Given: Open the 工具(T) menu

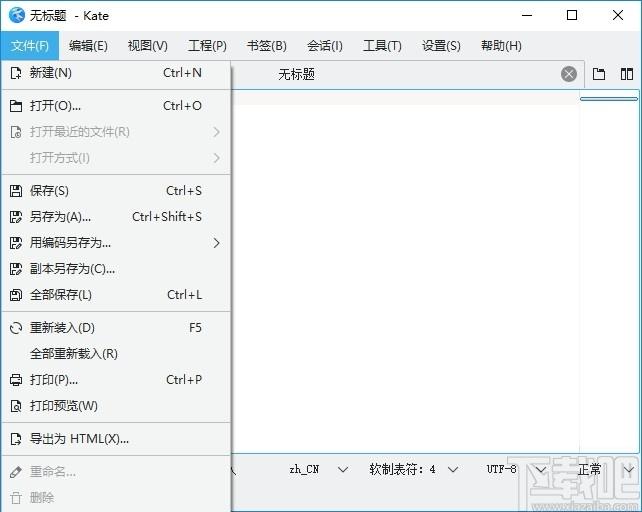Looking at the screenshot, I should point(382,45).
